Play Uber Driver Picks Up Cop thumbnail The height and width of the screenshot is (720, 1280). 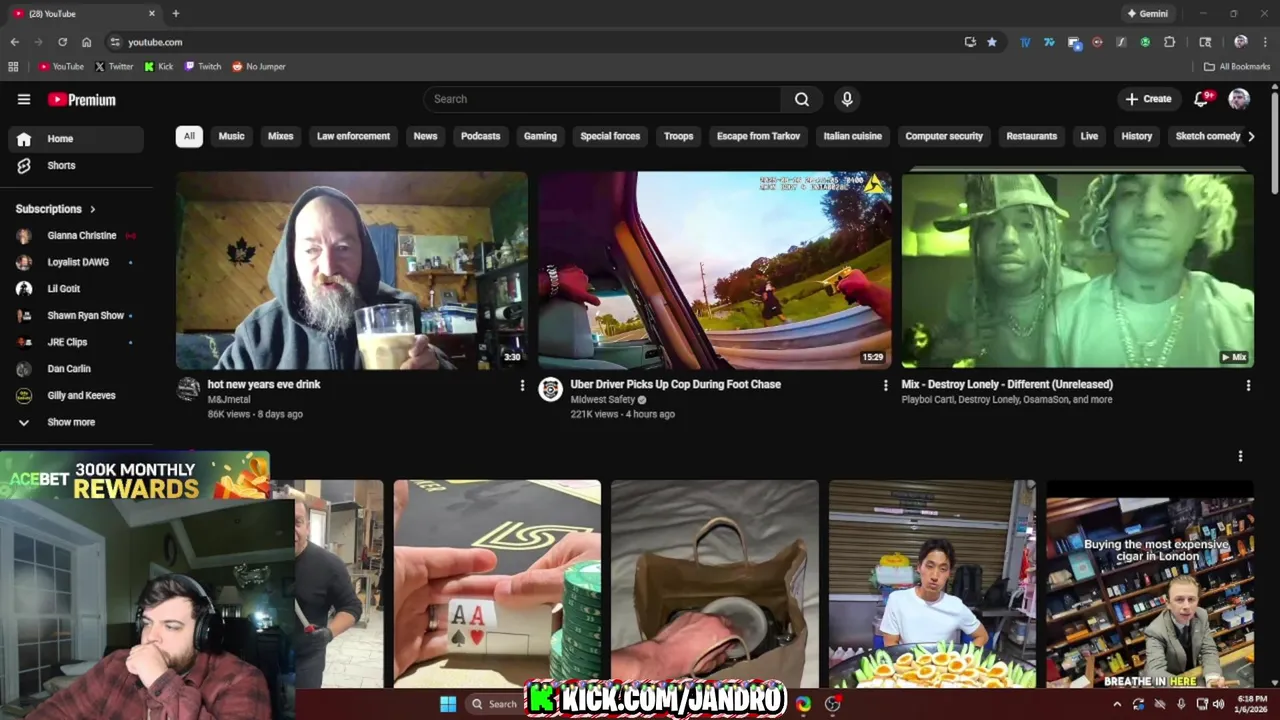(714, 270)
